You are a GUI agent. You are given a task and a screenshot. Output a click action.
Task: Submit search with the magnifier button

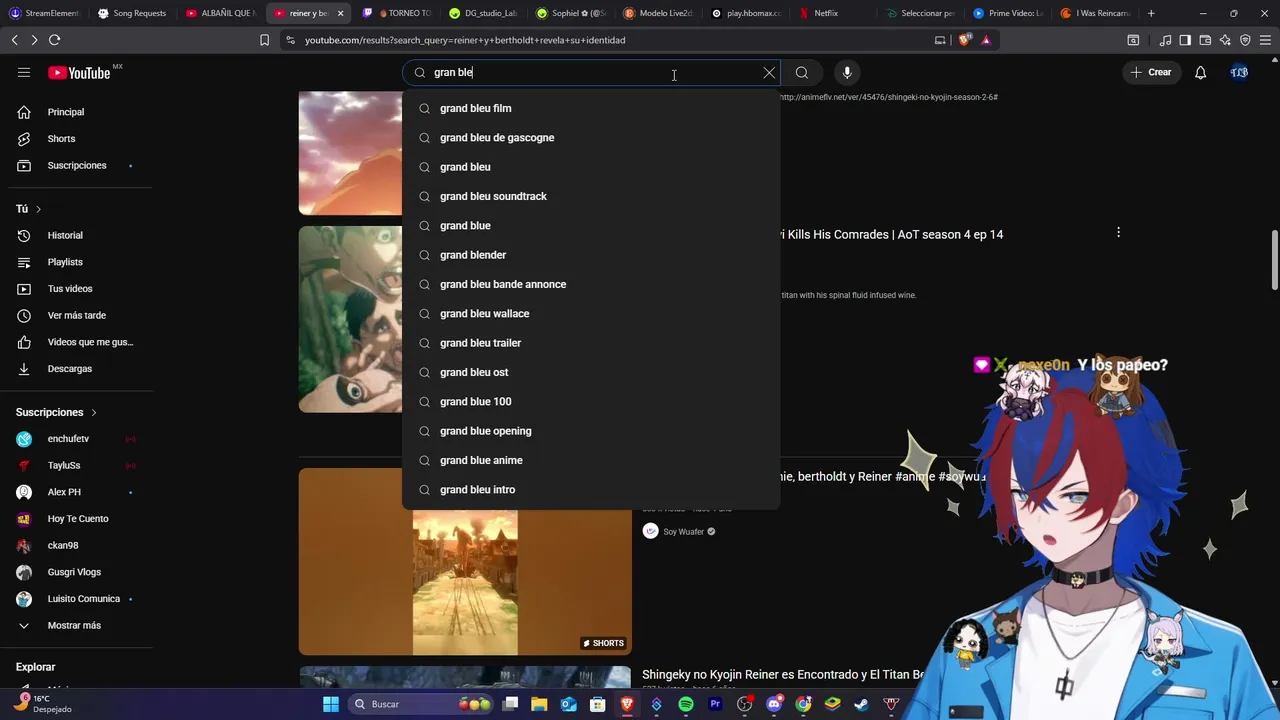point(802,72)
